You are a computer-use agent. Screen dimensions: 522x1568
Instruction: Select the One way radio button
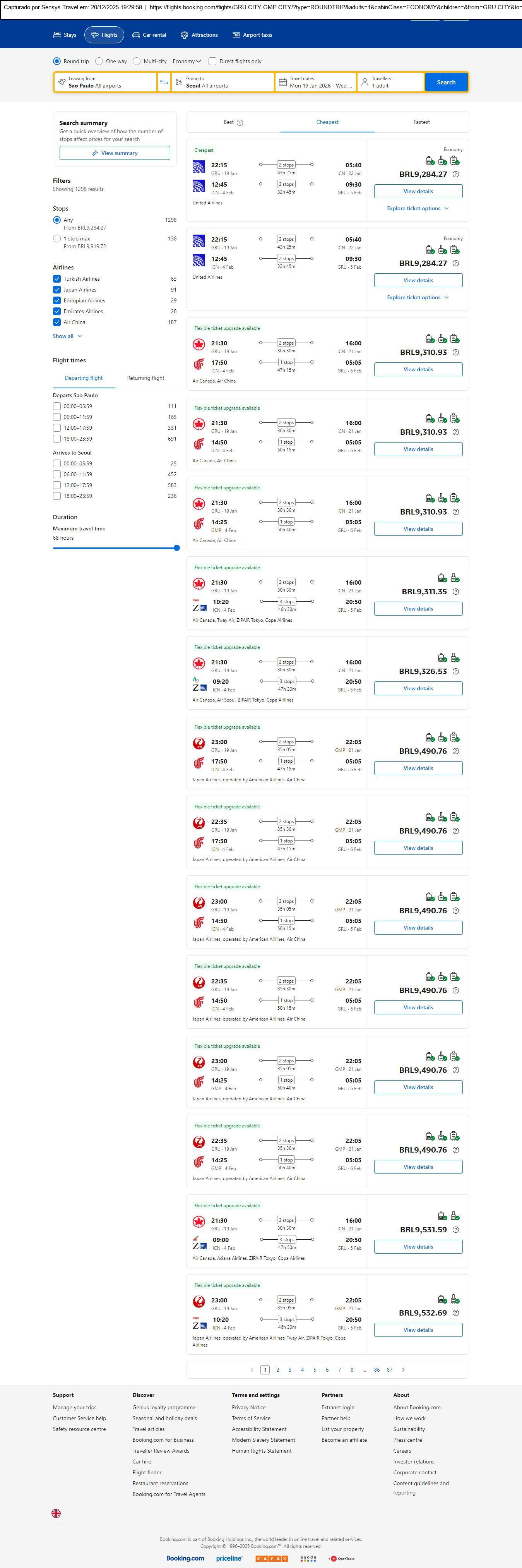pyautogui.click(x=99, y=62)
